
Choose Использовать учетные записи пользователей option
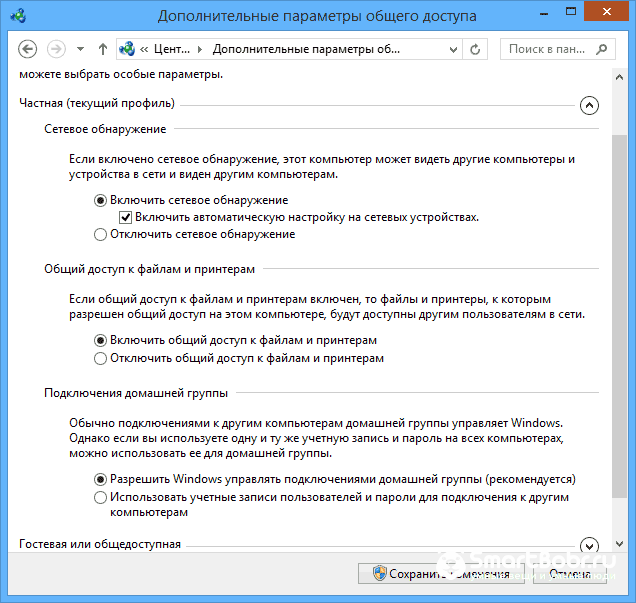100,497
